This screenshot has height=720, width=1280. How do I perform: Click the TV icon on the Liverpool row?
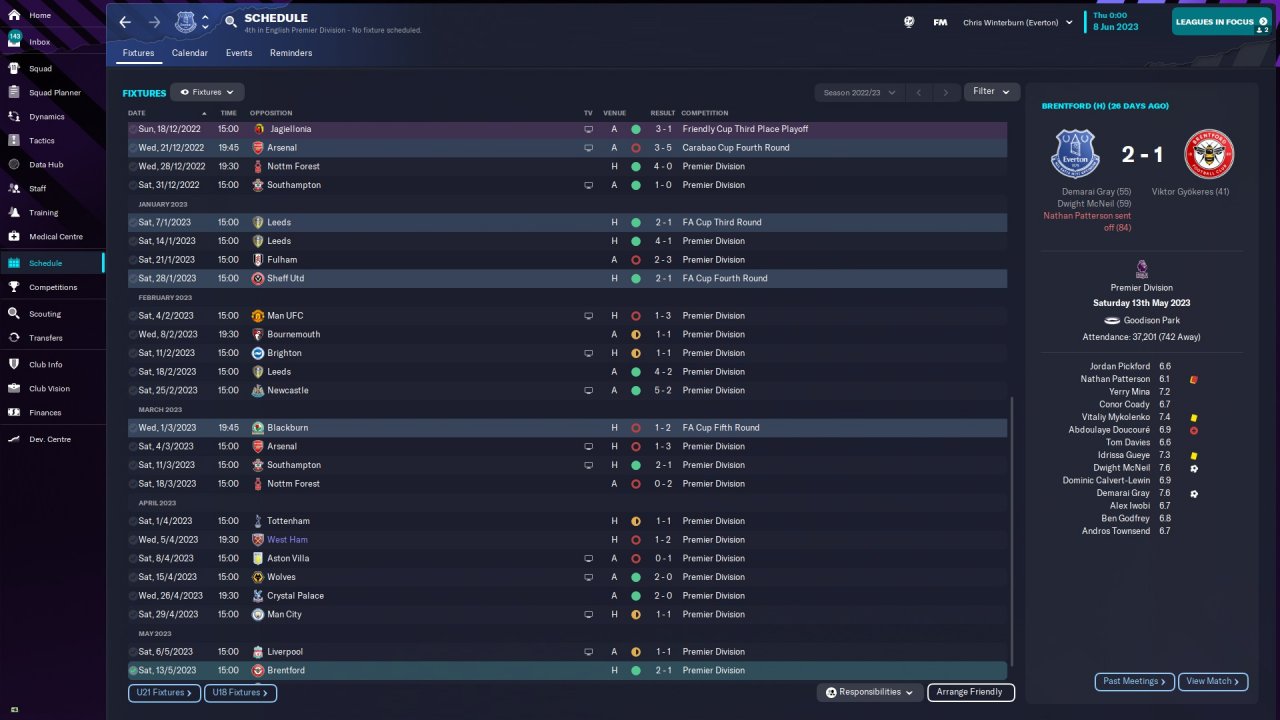click(x=589, y=652)
